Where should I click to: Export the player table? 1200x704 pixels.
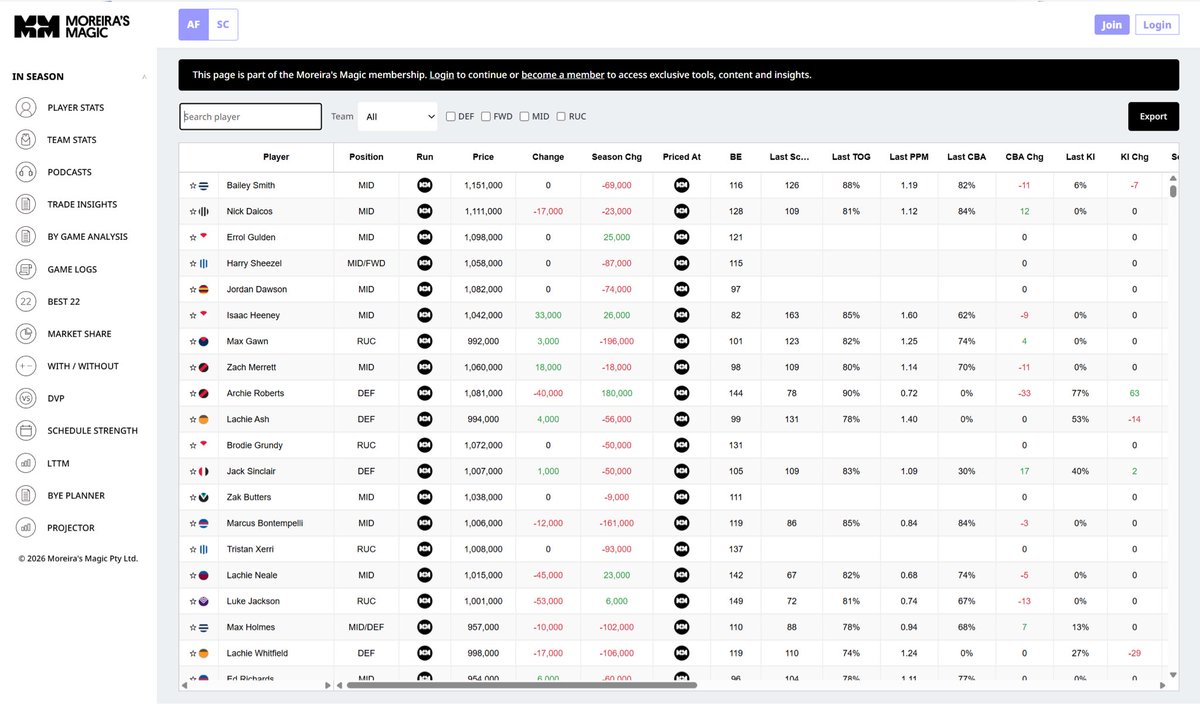click(x=1153, y=116)
